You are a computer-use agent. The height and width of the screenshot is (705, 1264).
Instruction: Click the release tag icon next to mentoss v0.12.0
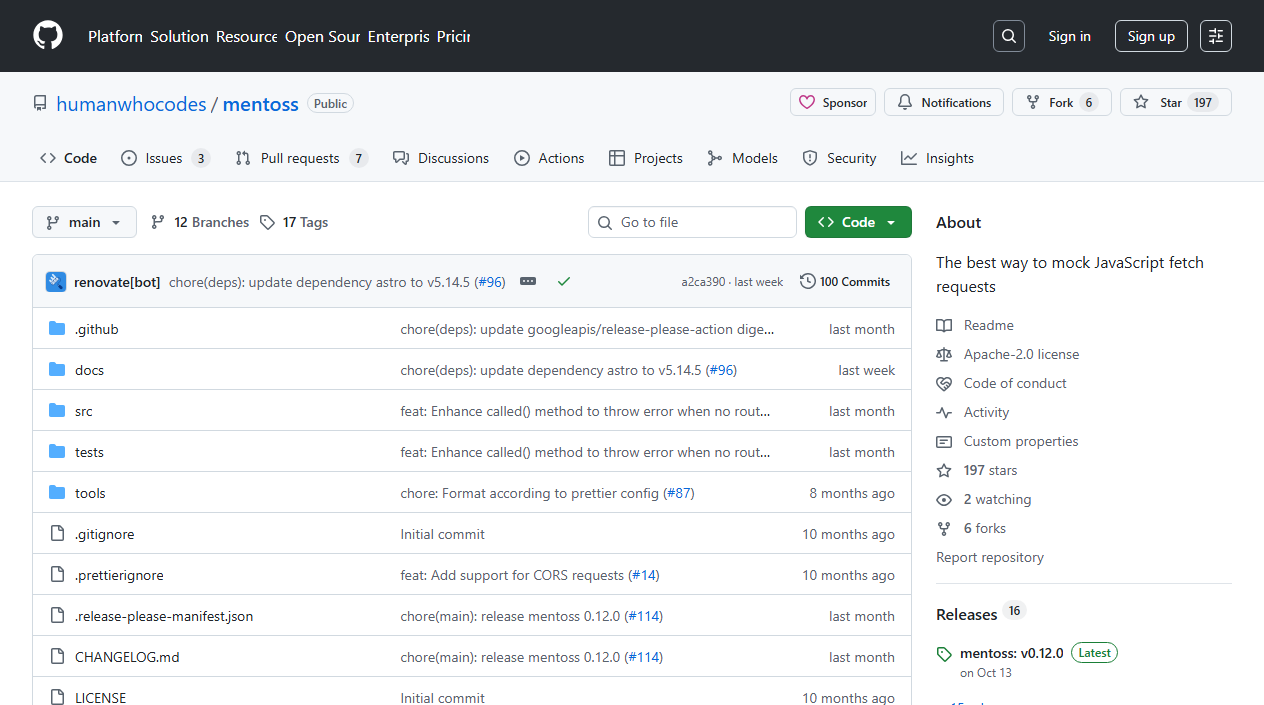(944, 654)
